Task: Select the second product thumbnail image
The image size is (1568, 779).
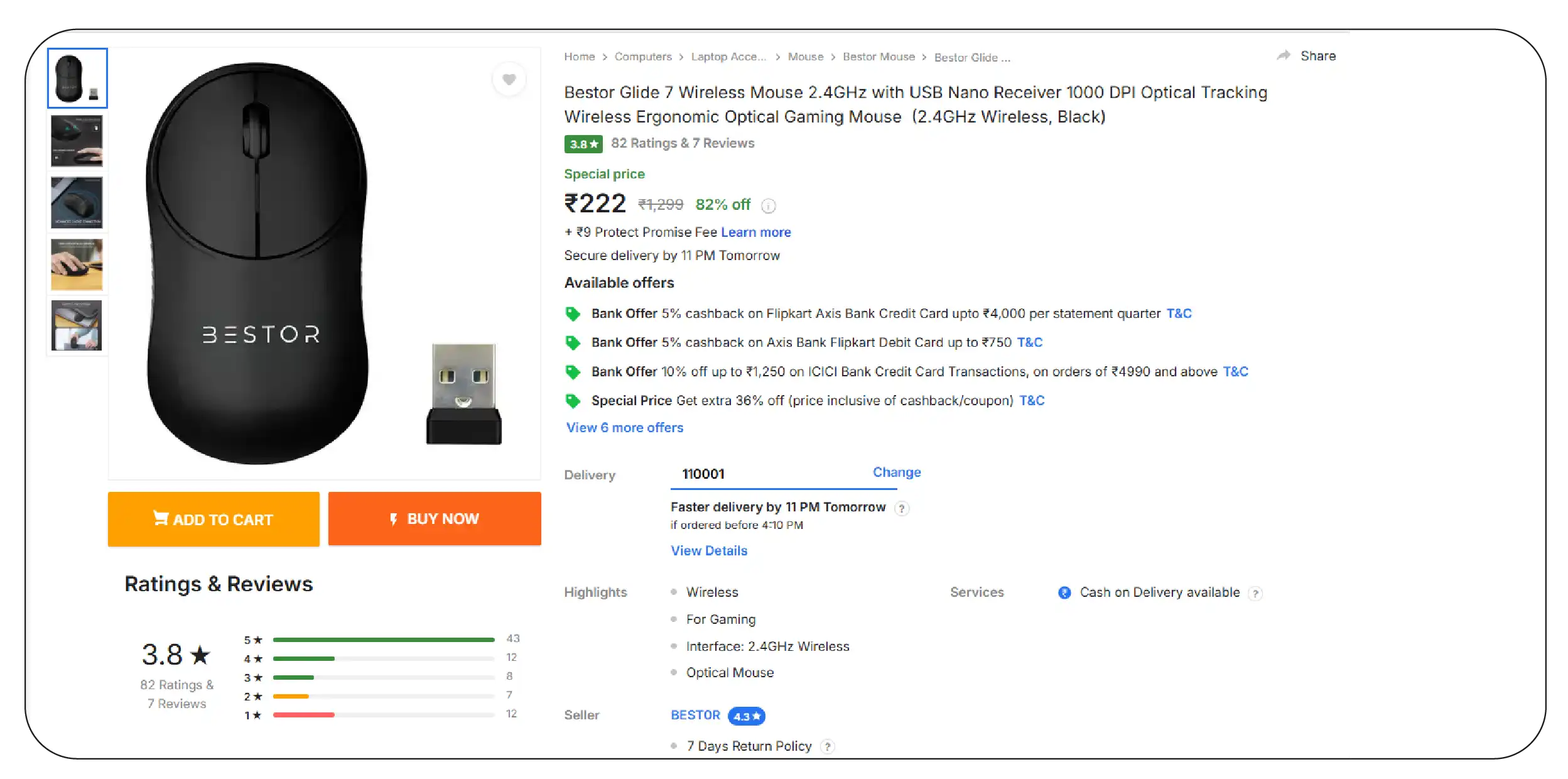Action: [77, 141]
